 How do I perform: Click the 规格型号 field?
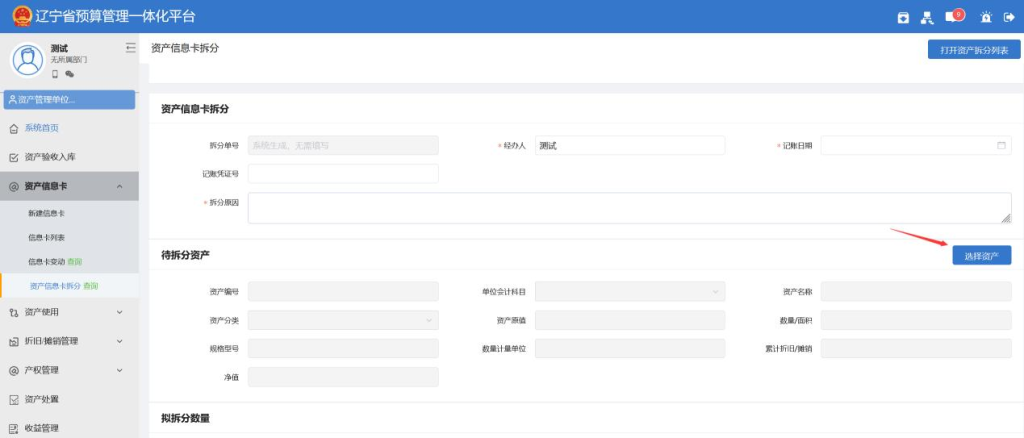point(343,349)
